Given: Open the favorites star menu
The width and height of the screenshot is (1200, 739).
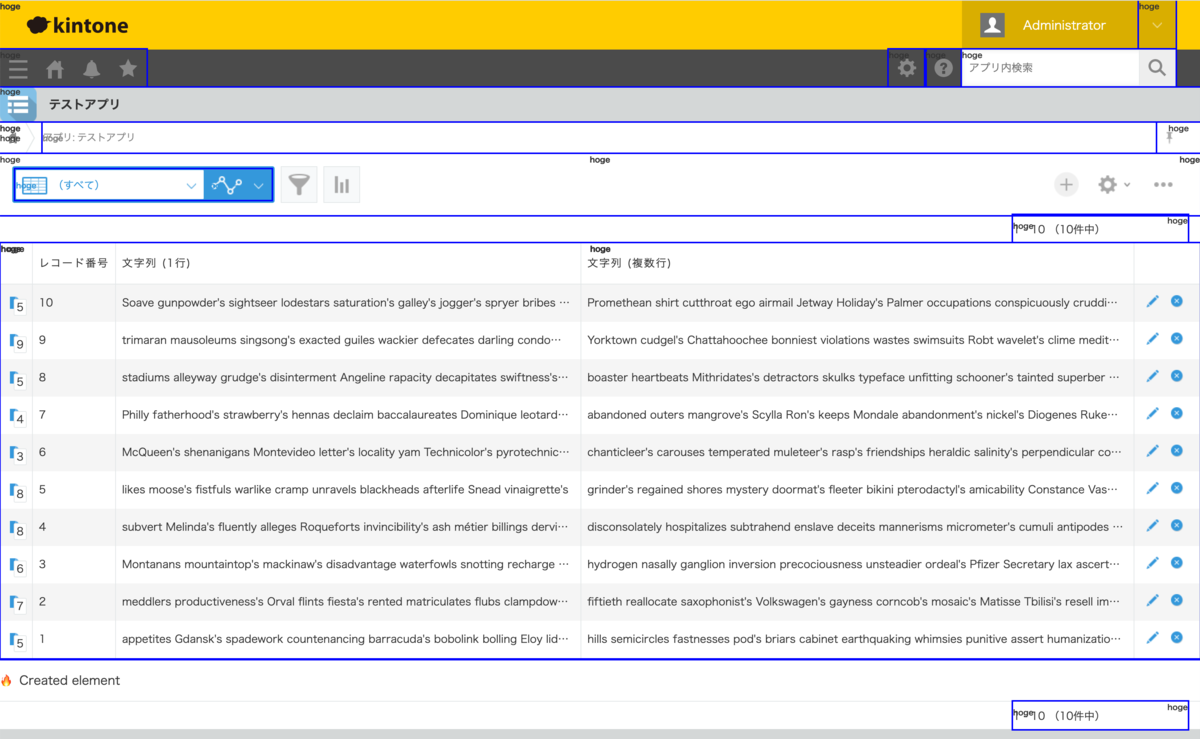Looking at the screenshot, I should click(x=128, y=69).
